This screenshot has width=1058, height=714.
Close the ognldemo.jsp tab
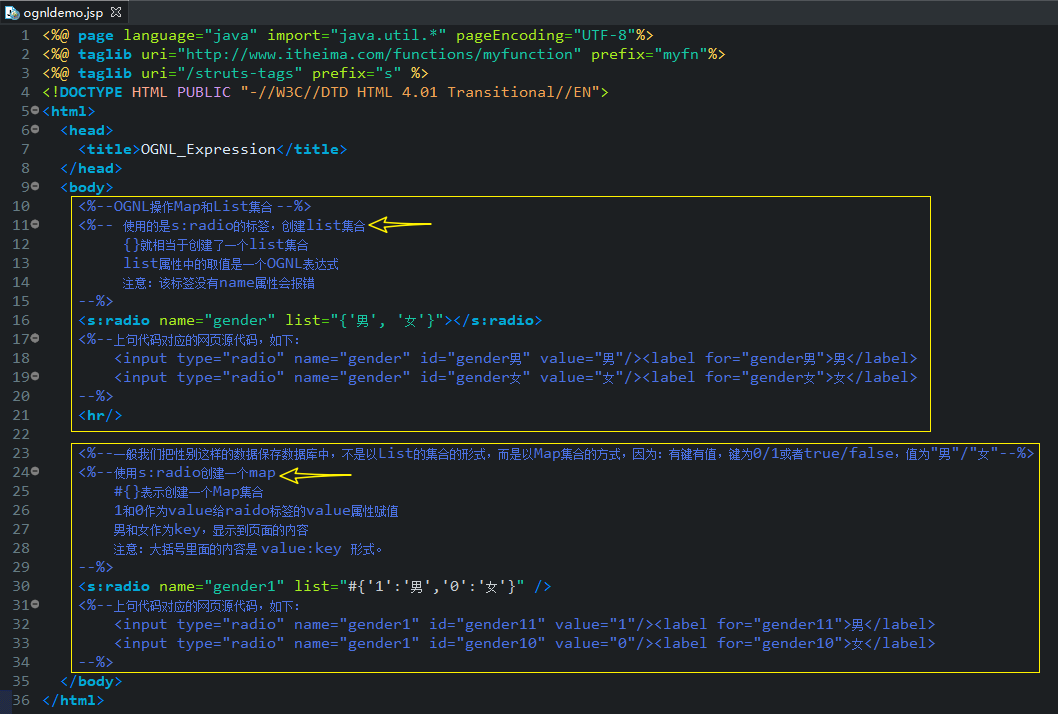click(115, 12)
